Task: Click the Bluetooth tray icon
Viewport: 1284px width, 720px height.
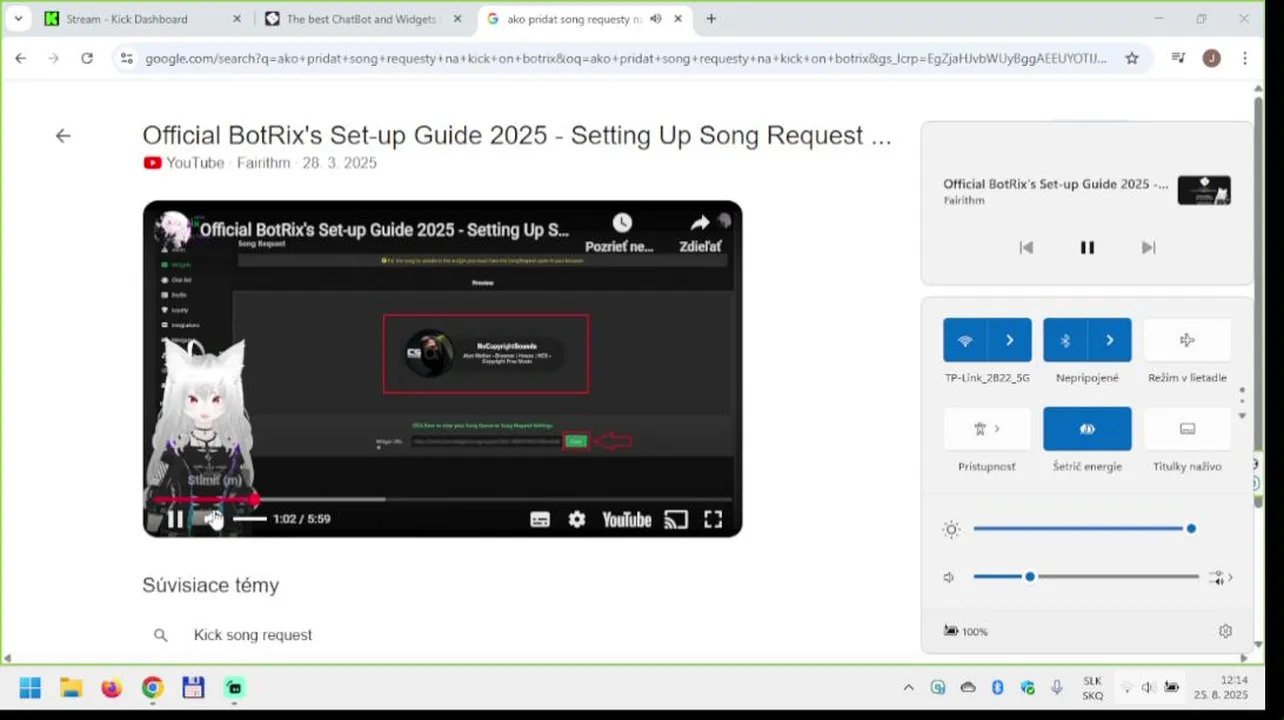Action: (x=997, y=688)
